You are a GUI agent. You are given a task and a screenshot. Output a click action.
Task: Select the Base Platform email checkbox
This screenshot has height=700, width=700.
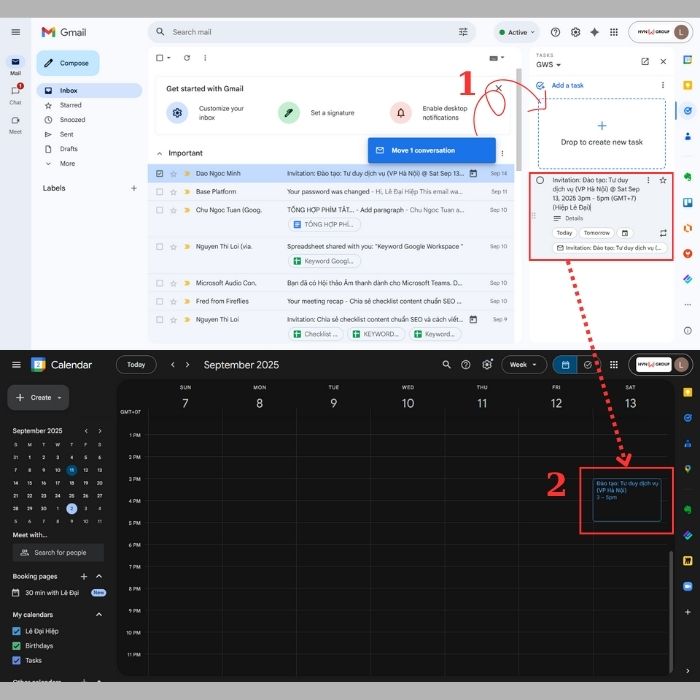coord(159,192)
